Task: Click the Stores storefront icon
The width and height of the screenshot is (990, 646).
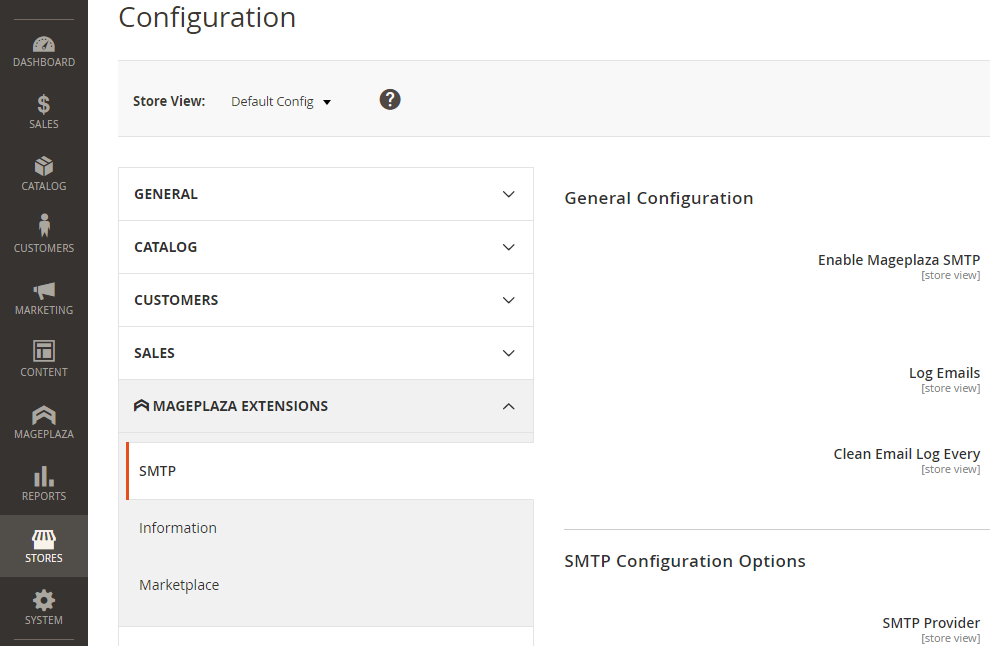Action: pos(43,539)
